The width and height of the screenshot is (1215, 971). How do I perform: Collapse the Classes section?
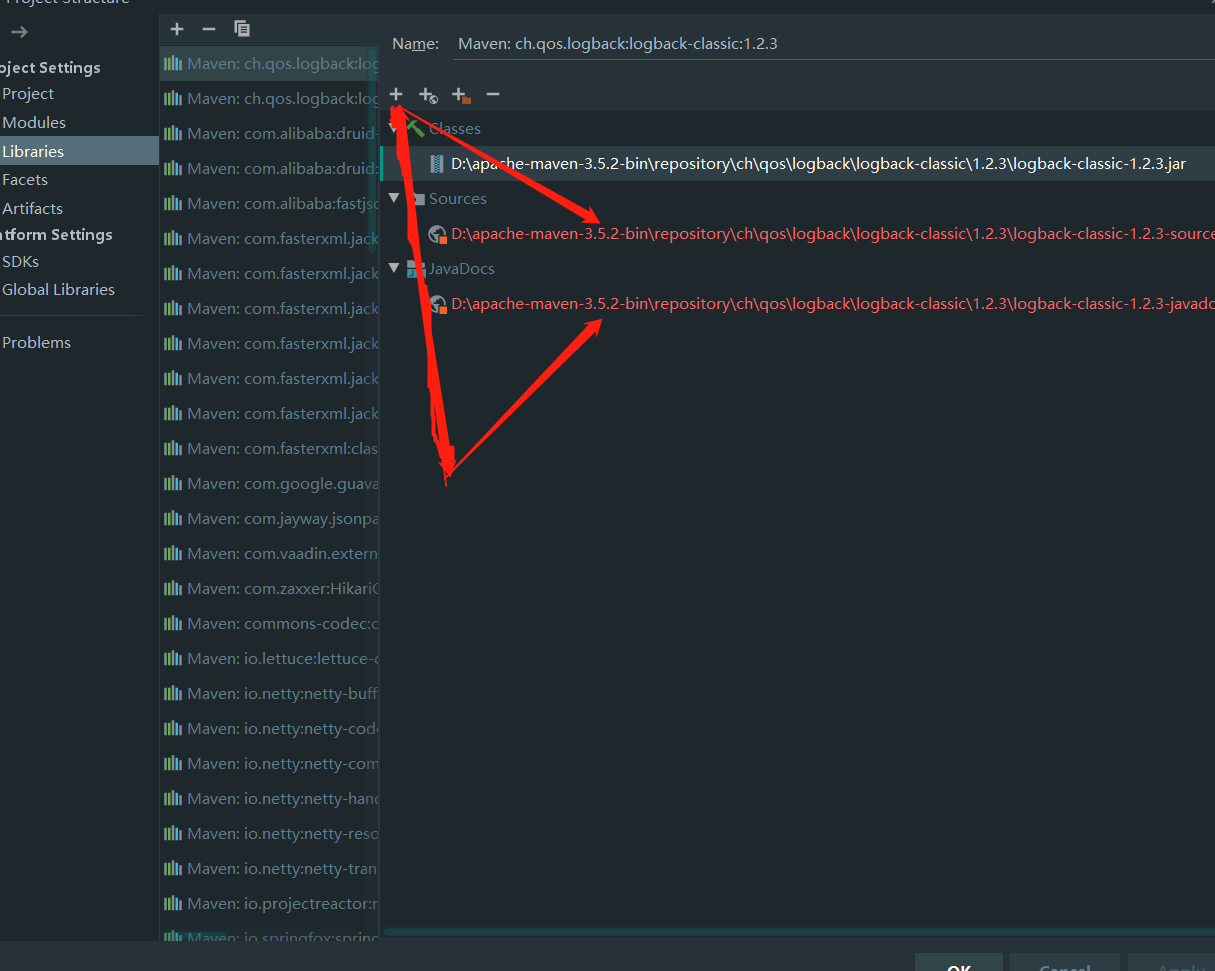click(x=393, y=128)
